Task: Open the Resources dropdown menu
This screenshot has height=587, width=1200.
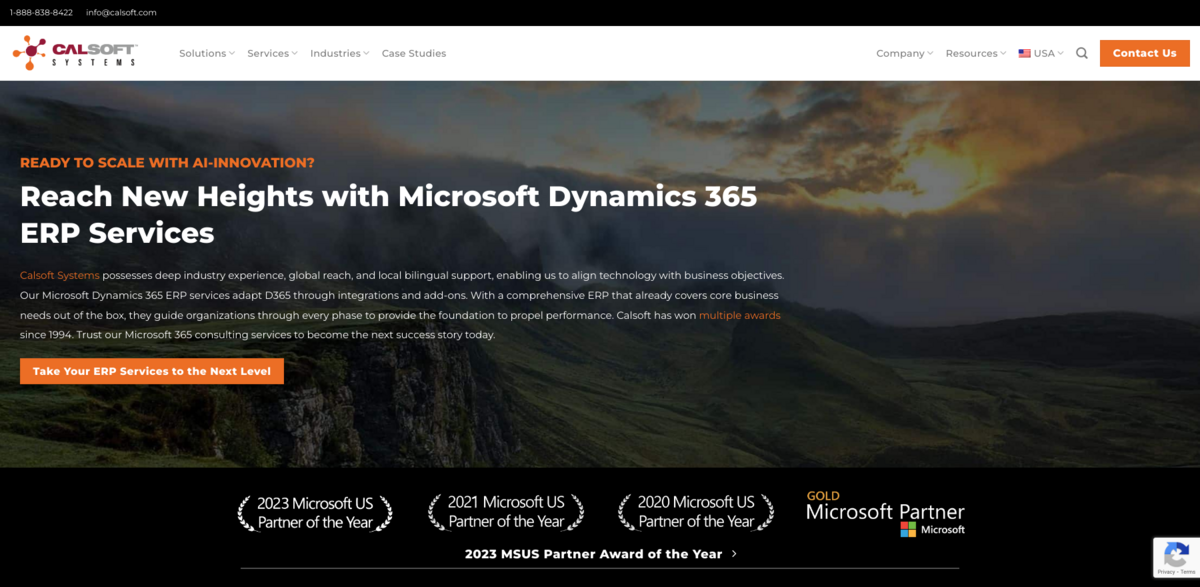Action: pyautogui.click(x=975, y=53)
